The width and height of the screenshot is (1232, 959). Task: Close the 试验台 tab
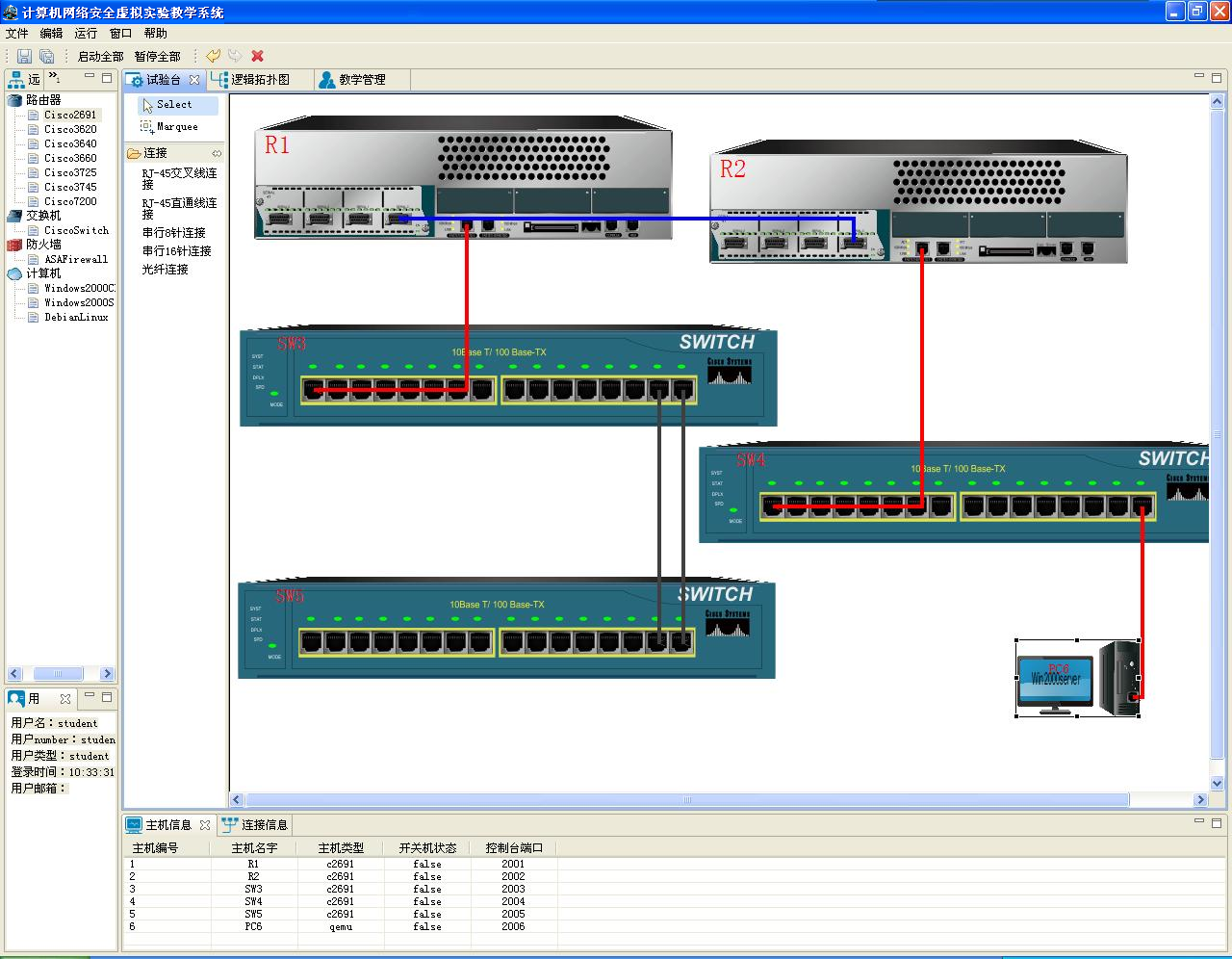[x=194, y=80]
